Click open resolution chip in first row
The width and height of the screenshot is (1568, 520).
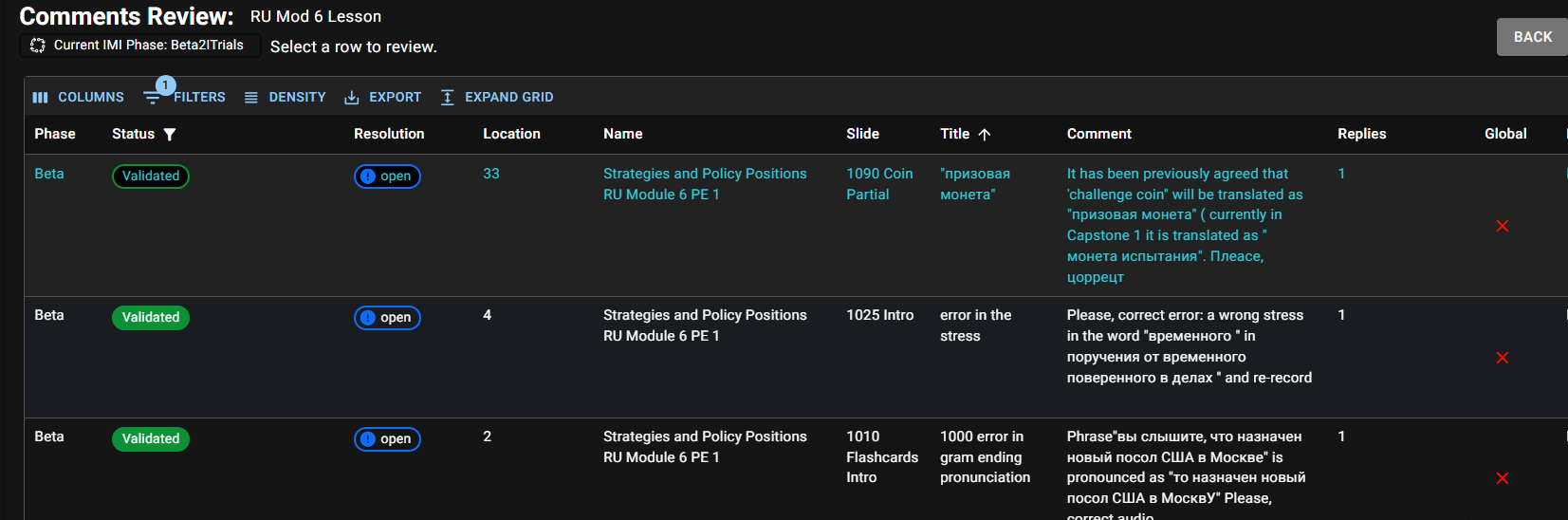[387, 176]
